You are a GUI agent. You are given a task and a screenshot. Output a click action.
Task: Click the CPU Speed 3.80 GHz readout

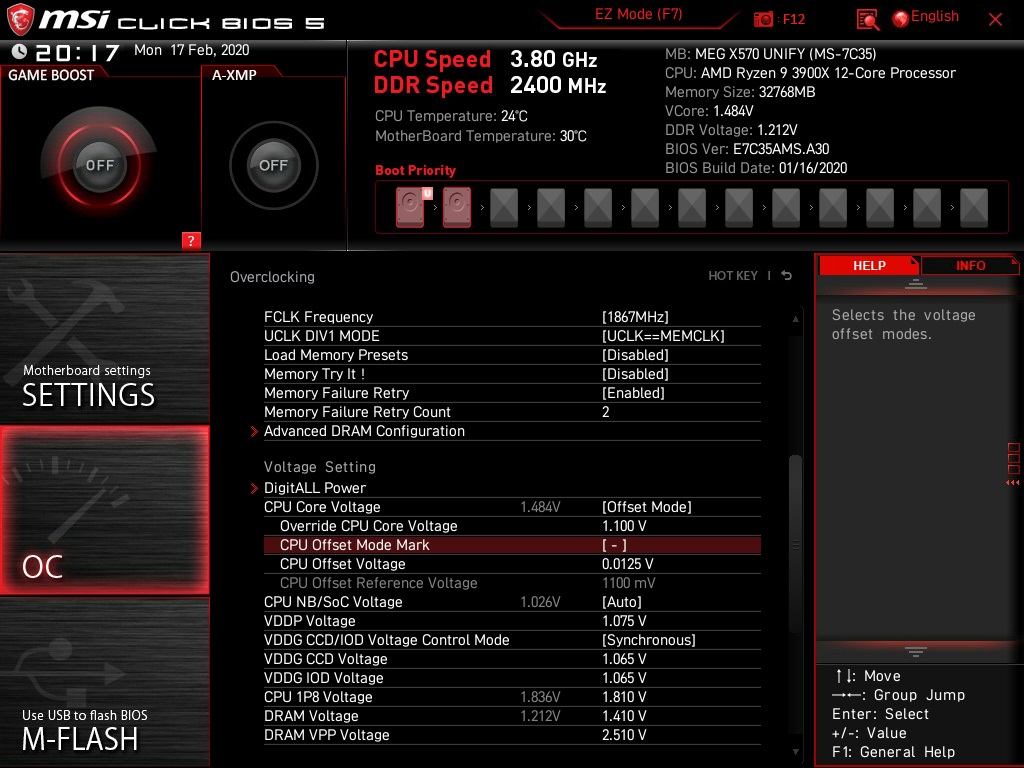485,59
